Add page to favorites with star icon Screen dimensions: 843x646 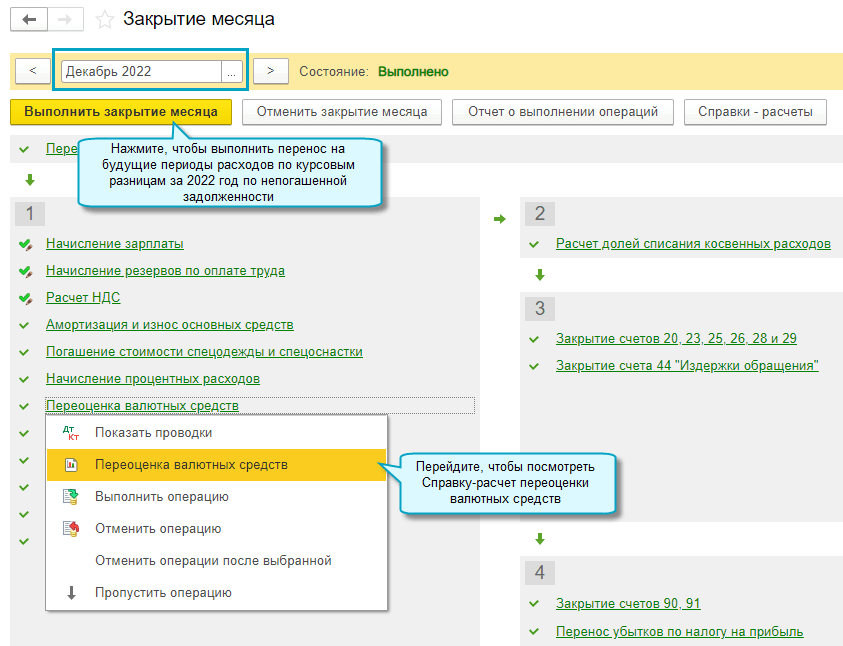point(104,20)
